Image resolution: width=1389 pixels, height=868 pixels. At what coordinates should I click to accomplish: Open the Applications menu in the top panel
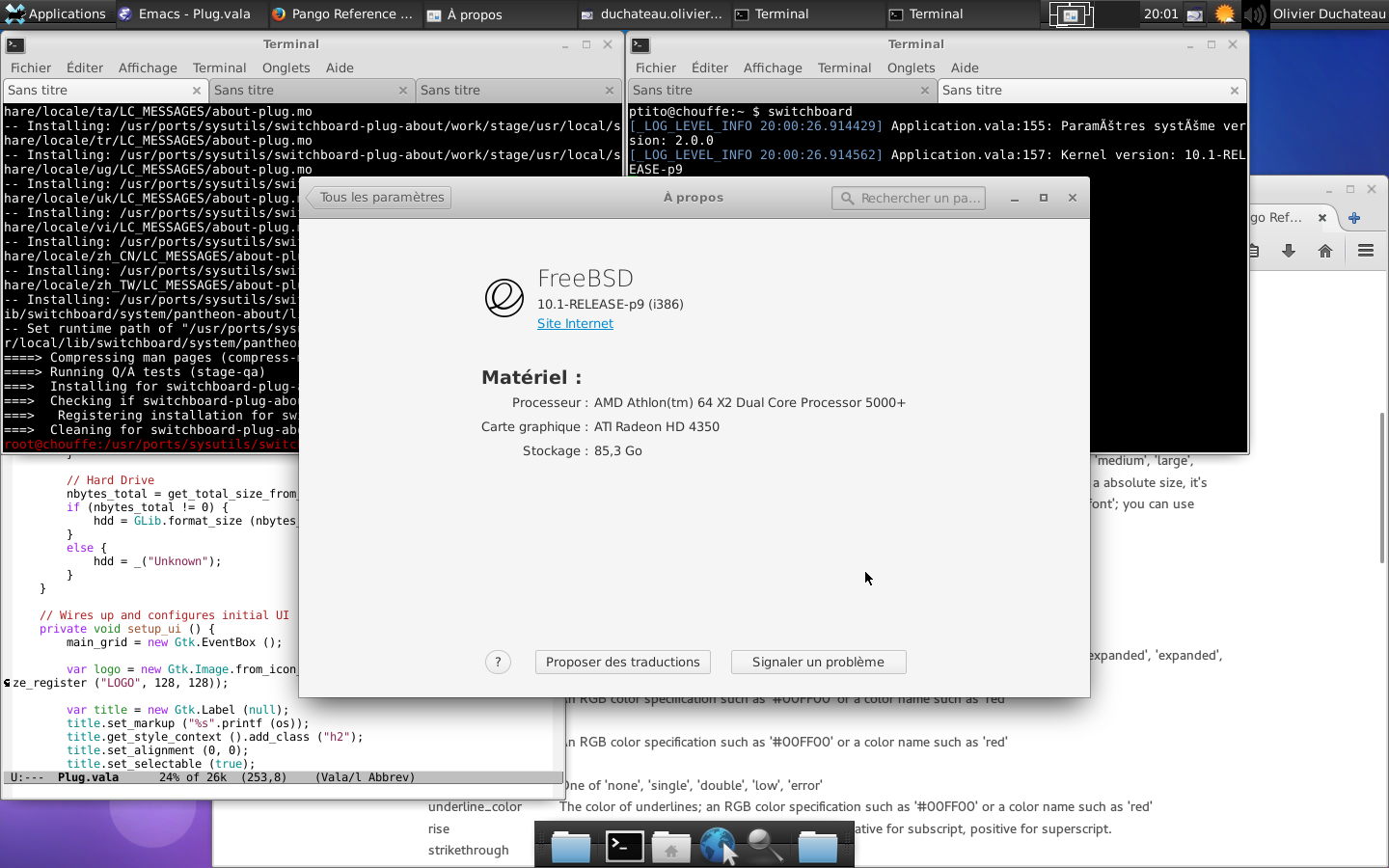55,14
